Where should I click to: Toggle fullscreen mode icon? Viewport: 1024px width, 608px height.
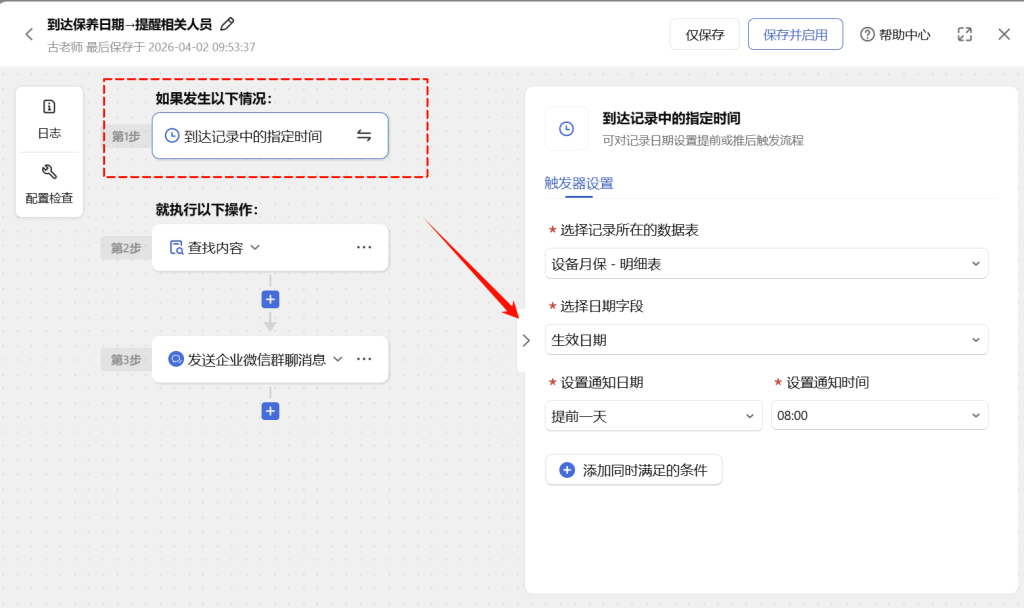point(965,35)
